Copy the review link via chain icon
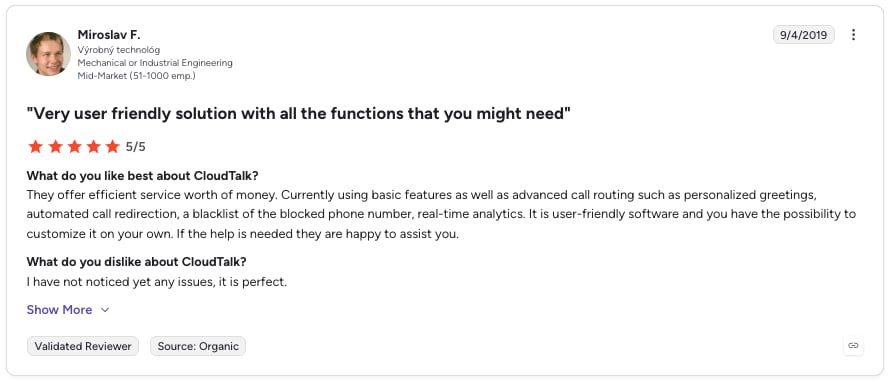This screenshot has width=893, height=382. (853, 346)
